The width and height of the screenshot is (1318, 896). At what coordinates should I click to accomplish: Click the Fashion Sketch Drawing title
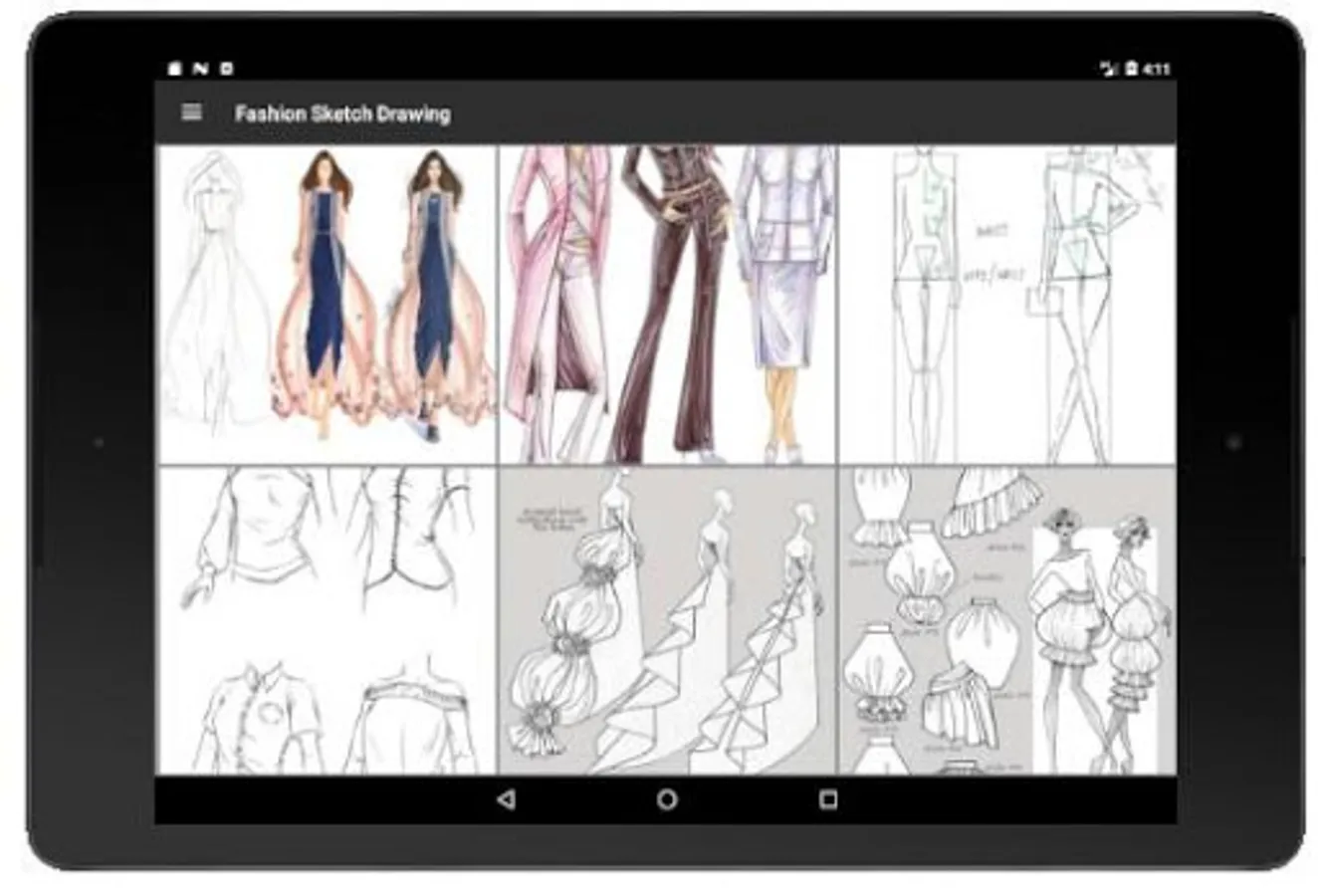(342, 113)
